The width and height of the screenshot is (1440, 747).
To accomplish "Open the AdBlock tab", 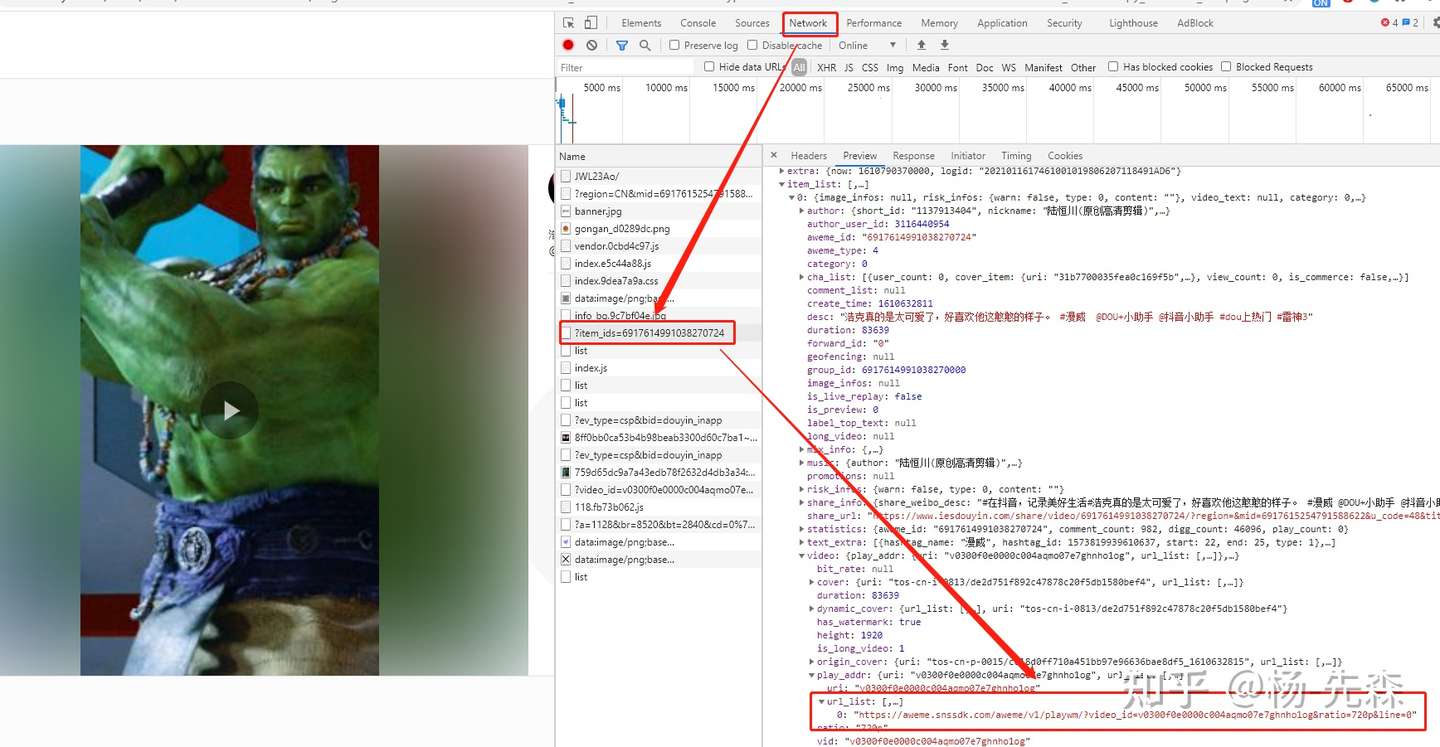I will click(1195, 23).
